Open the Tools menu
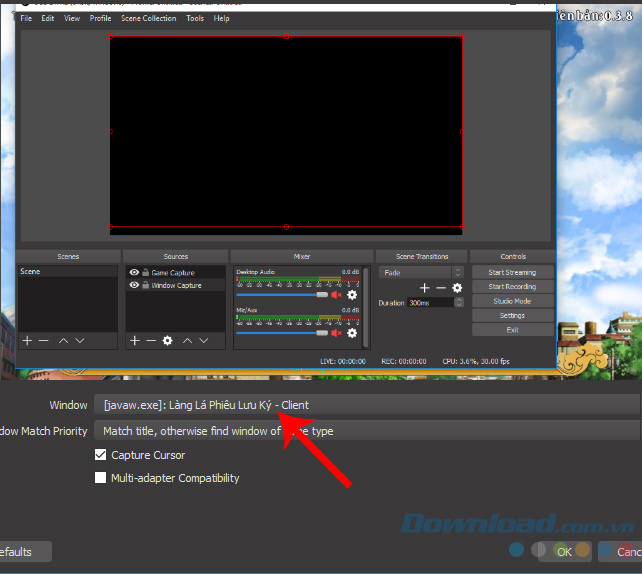The image size is (642, 574). [195, 18]
